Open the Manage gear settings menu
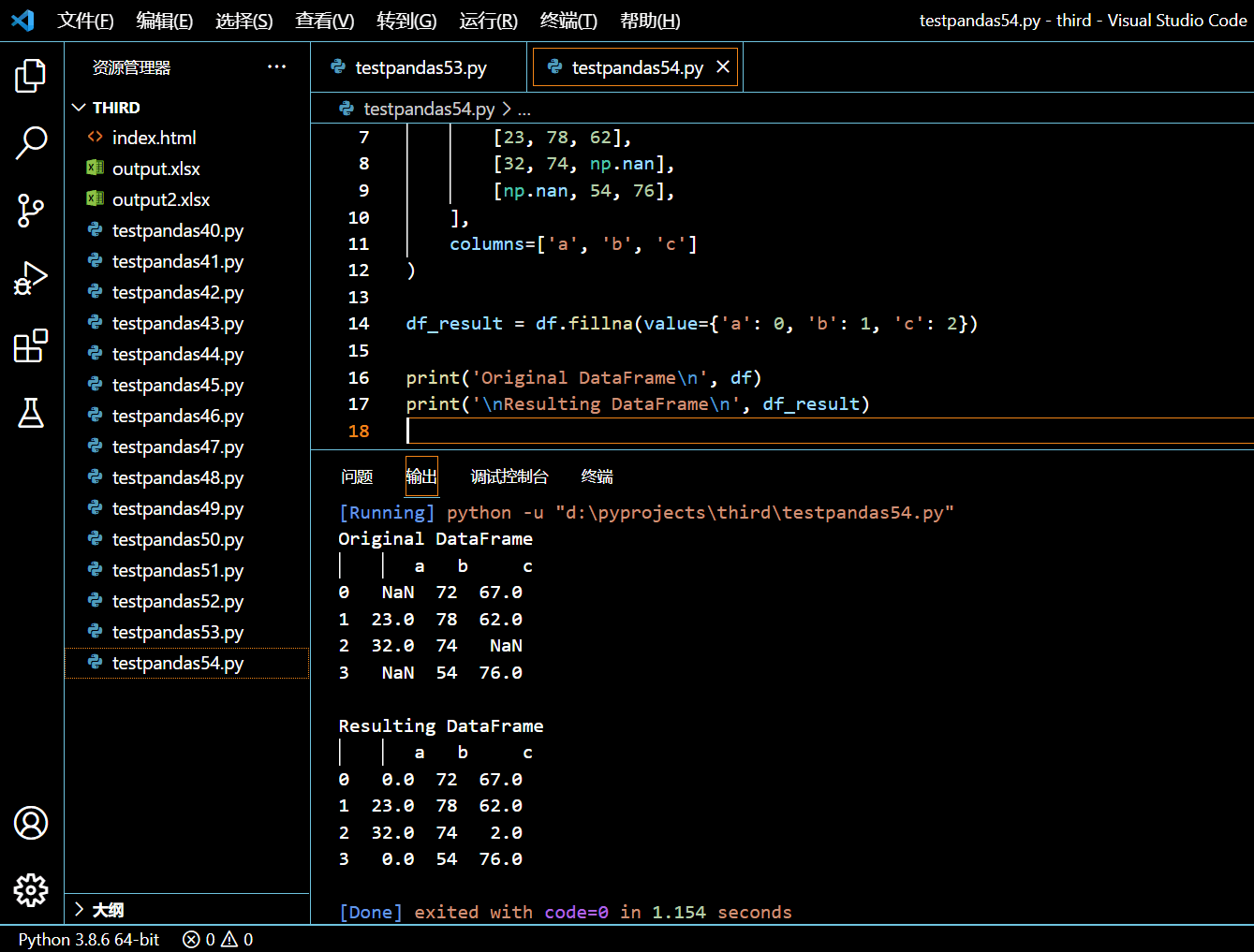The width and height of the screenshot is (1254, 952). [x=31, y=890]
